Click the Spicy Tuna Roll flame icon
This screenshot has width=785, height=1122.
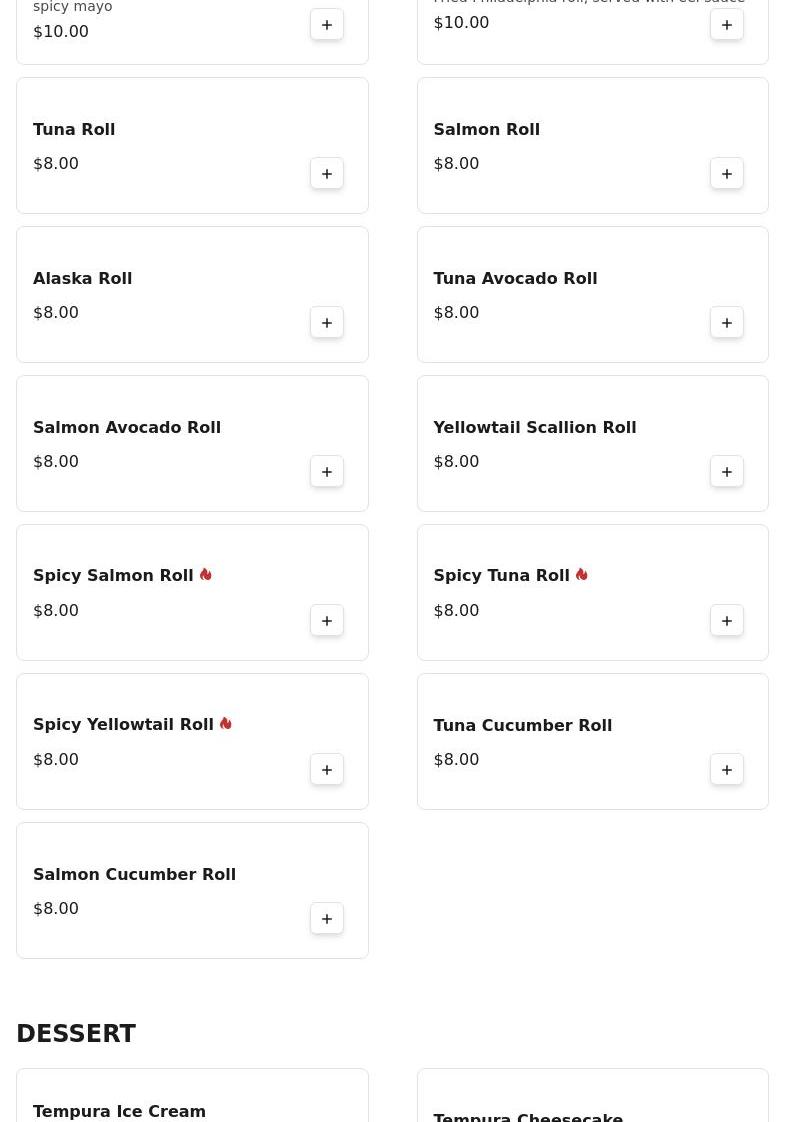pyautogui.click(x=581, y=575)
